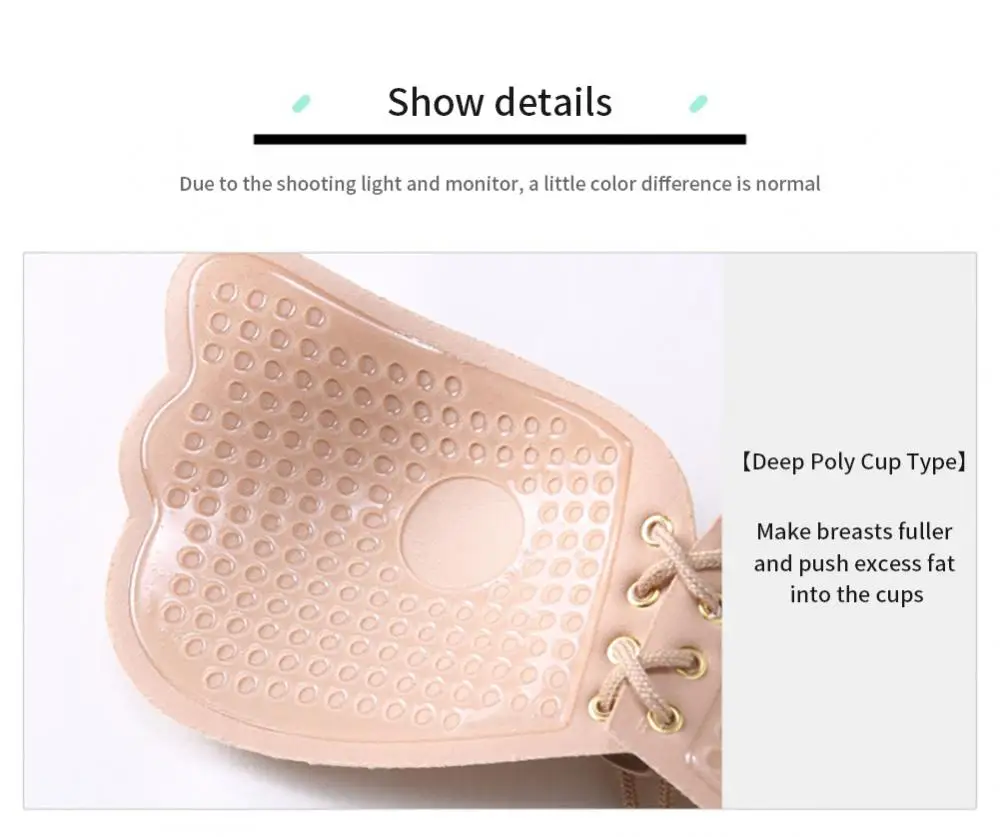The height and width of the screenshot is (837, 1000).
Task: Click the product photo of silicone cup
Action: pyautogui.click(x=373, y=531)
